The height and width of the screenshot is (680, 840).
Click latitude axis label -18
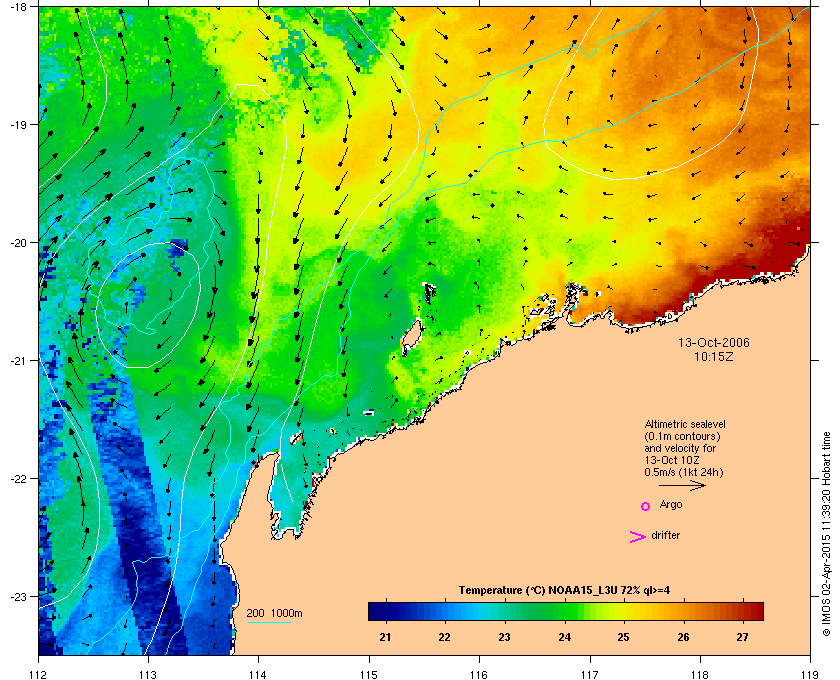click(18, 7)
